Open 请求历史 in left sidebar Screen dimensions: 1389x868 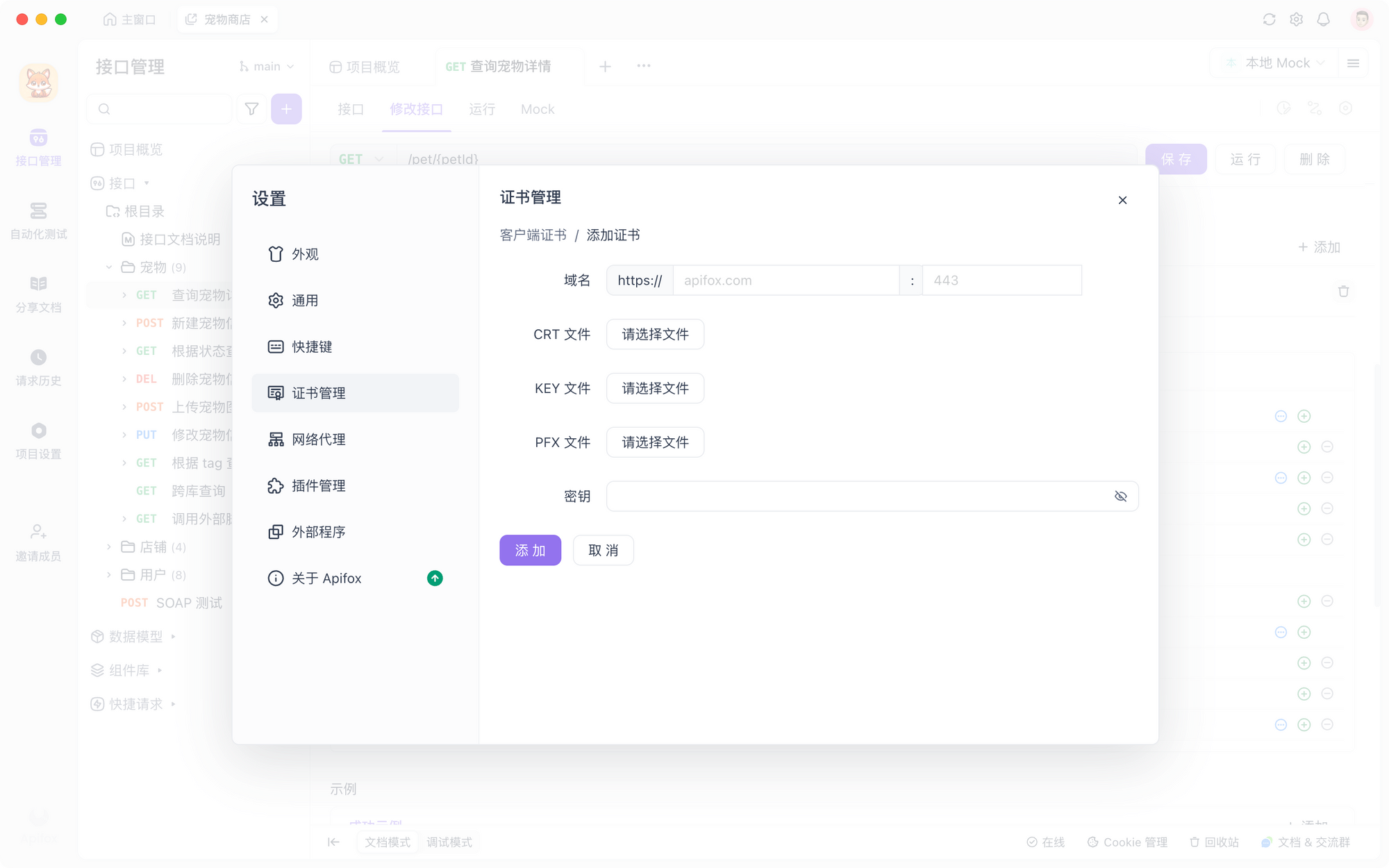tap(38, 368)
